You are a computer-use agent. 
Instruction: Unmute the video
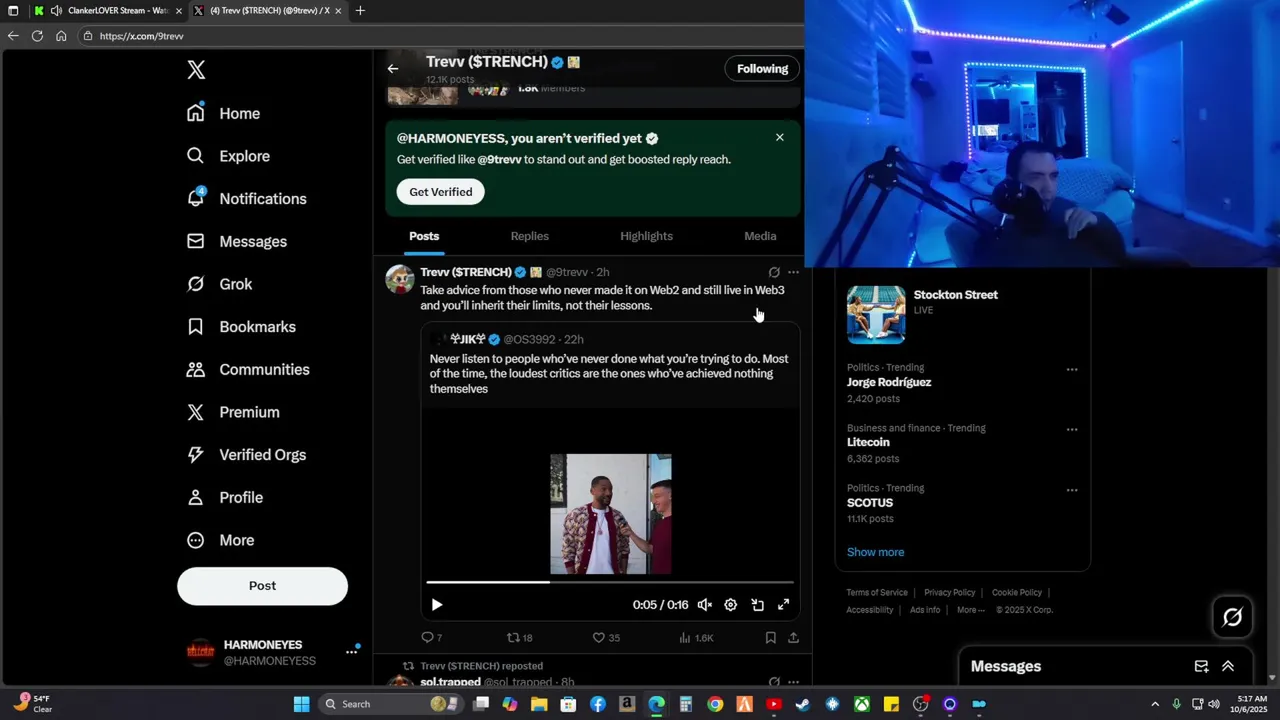pos(704,605)
